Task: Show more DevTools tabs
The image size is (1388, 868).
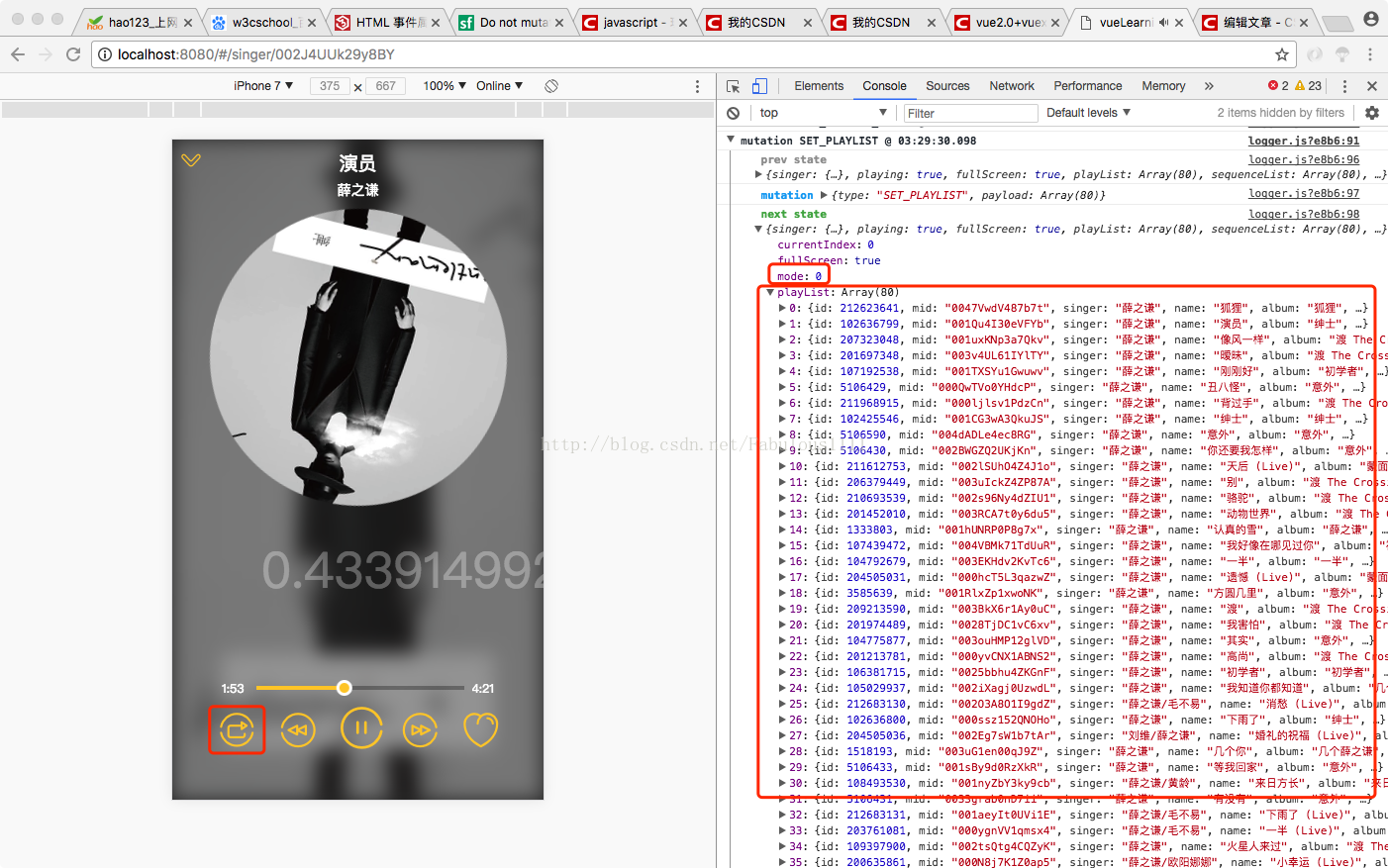Action: [x=1209, y=86]
